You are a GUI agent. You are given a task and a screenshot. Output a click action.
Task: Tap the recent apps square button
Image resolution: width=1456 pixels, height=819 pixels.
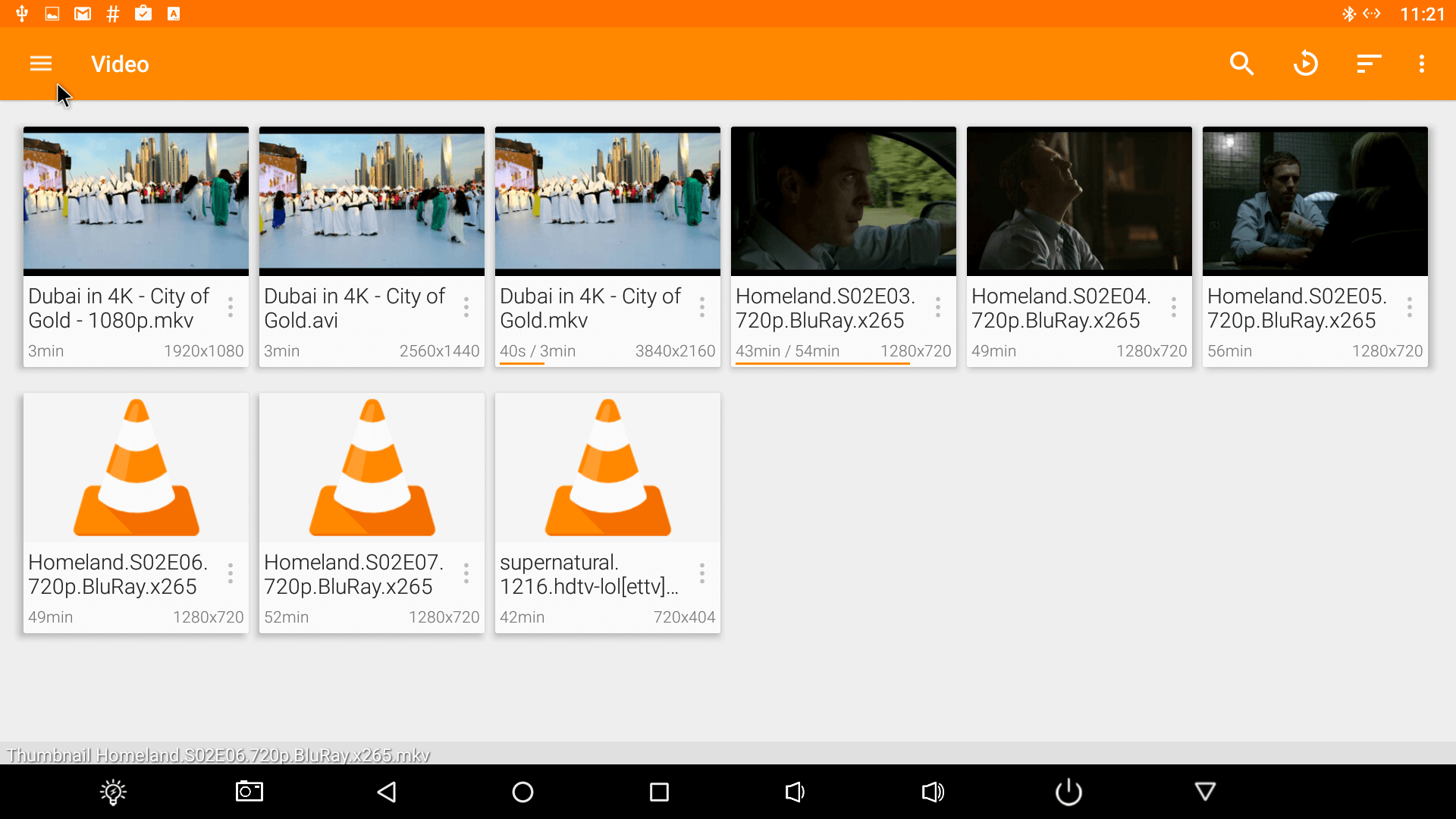(659, 792)
